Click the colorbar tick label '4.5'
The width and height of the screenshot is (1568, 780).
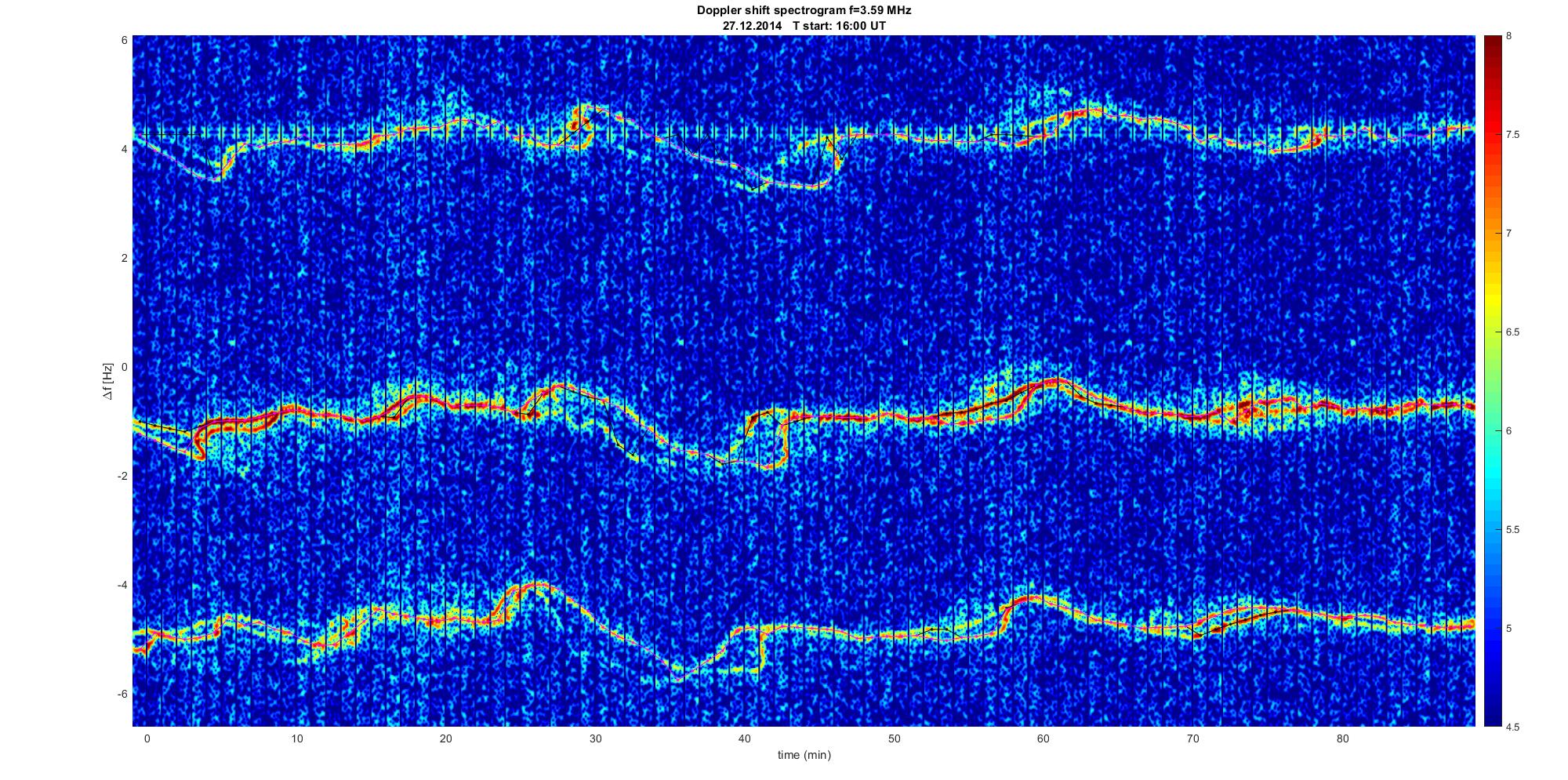[1513, 727]
